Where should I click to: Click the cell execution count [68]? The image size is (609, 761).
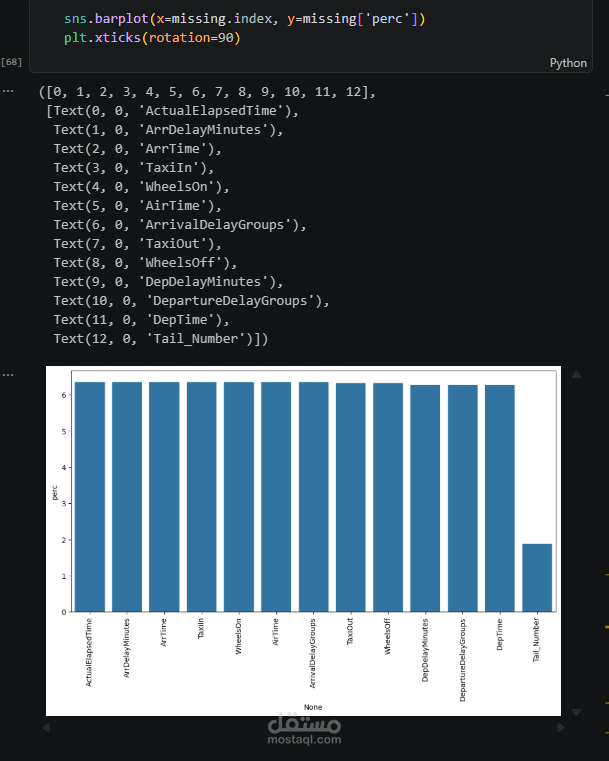[12, 62]
